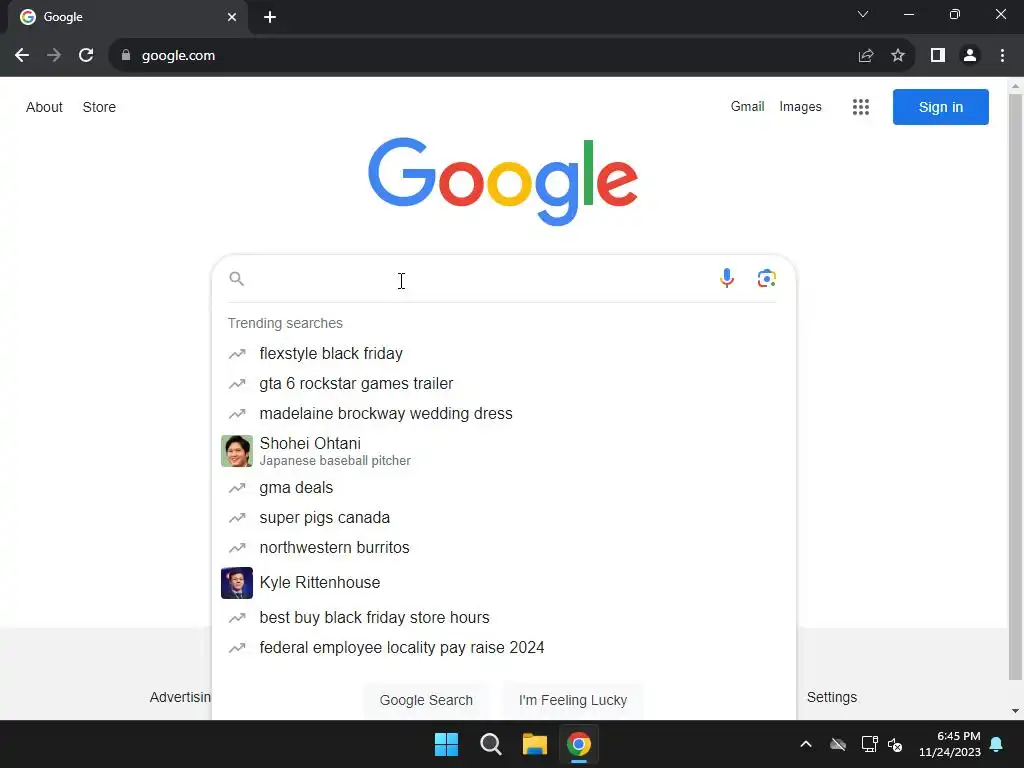This screenshot has height=768, width=1024.
Task: Search by image with Google Lens
Action: tap(767, 278)
